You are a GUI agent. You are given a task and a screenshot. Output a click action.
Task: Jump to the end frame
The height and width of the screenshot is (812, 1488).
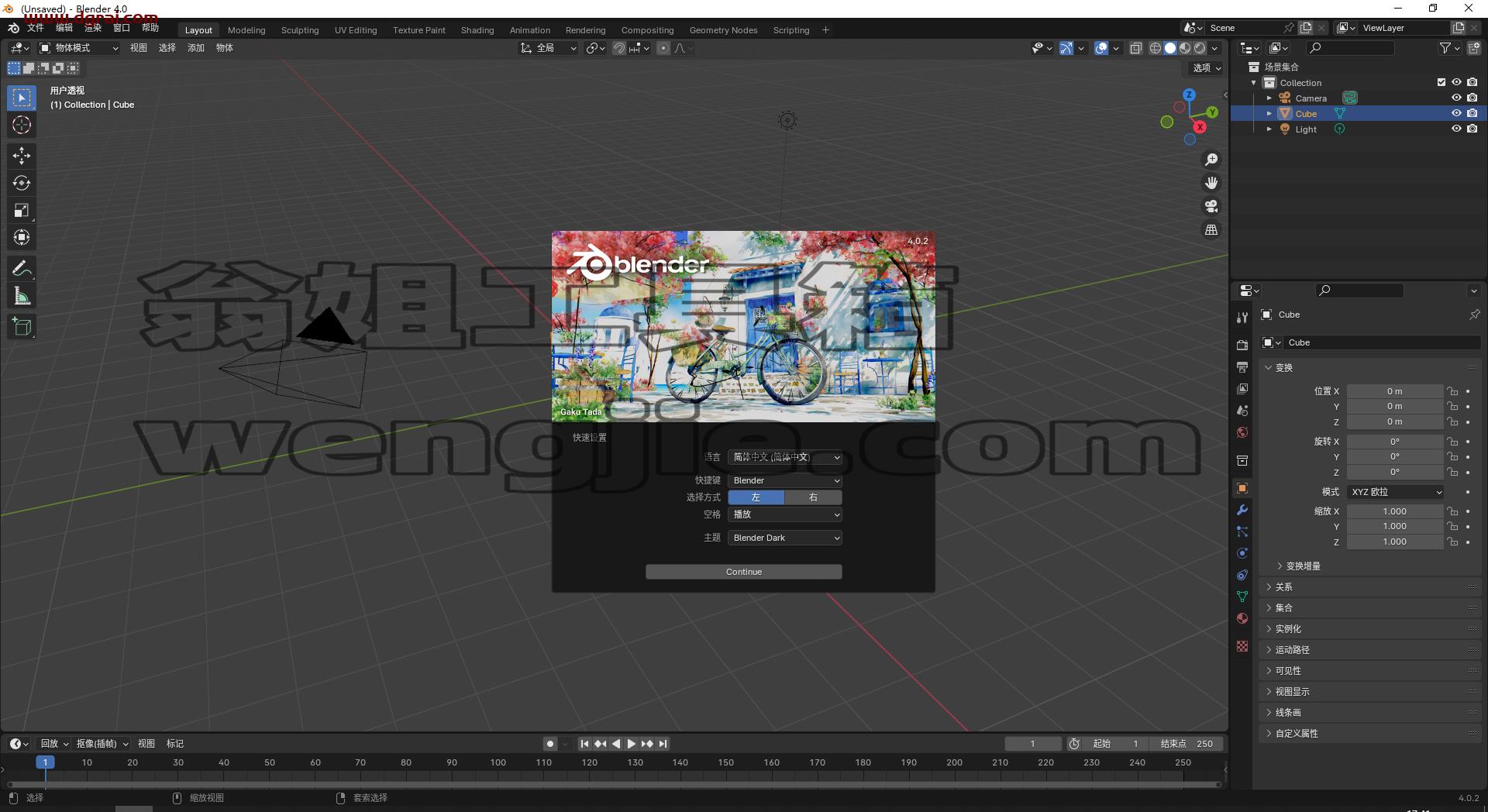663,744
